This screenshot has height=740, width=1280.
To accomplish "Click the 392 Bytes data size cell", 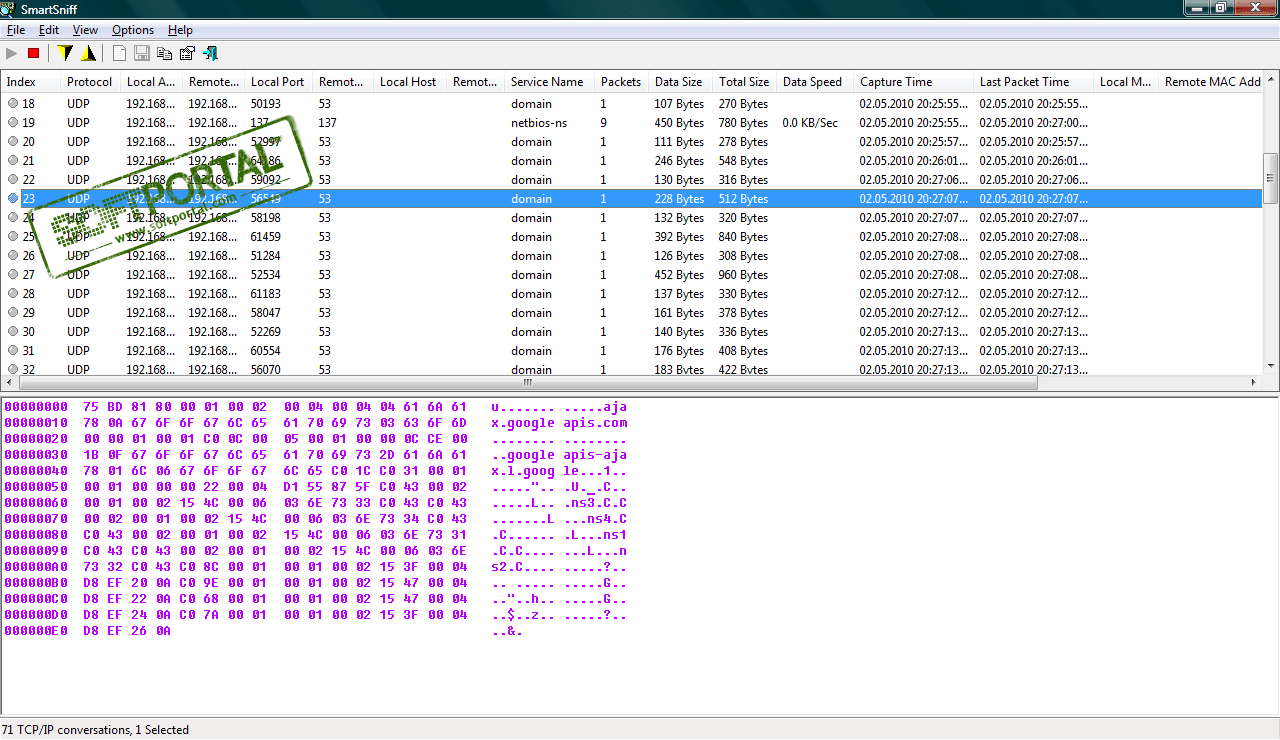I will click(679, 237).
